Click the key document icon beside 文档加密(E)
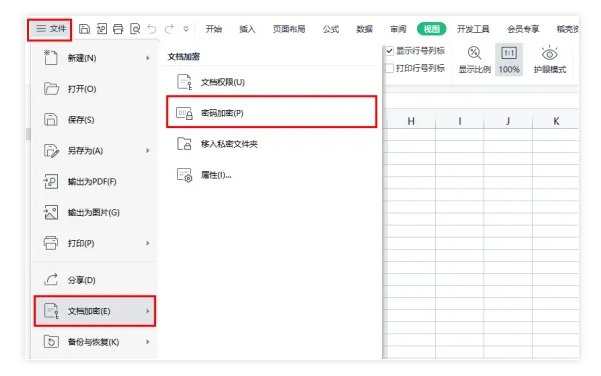Screen dimensions: 601x376 point(51,311)
